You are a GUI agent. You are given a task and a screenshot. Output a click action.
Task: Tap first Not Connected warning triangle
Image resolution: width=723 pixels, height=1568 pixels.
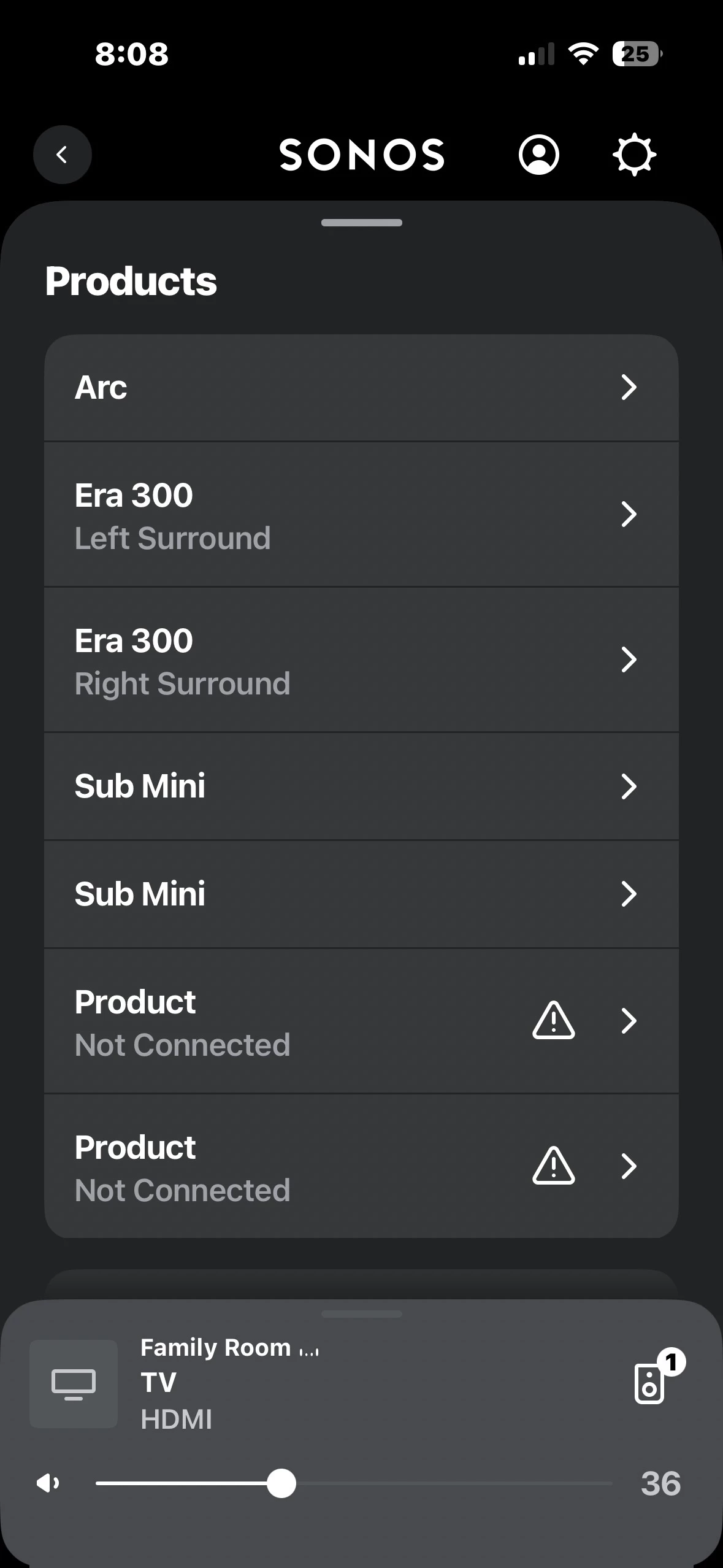(x=553, y=1021)
